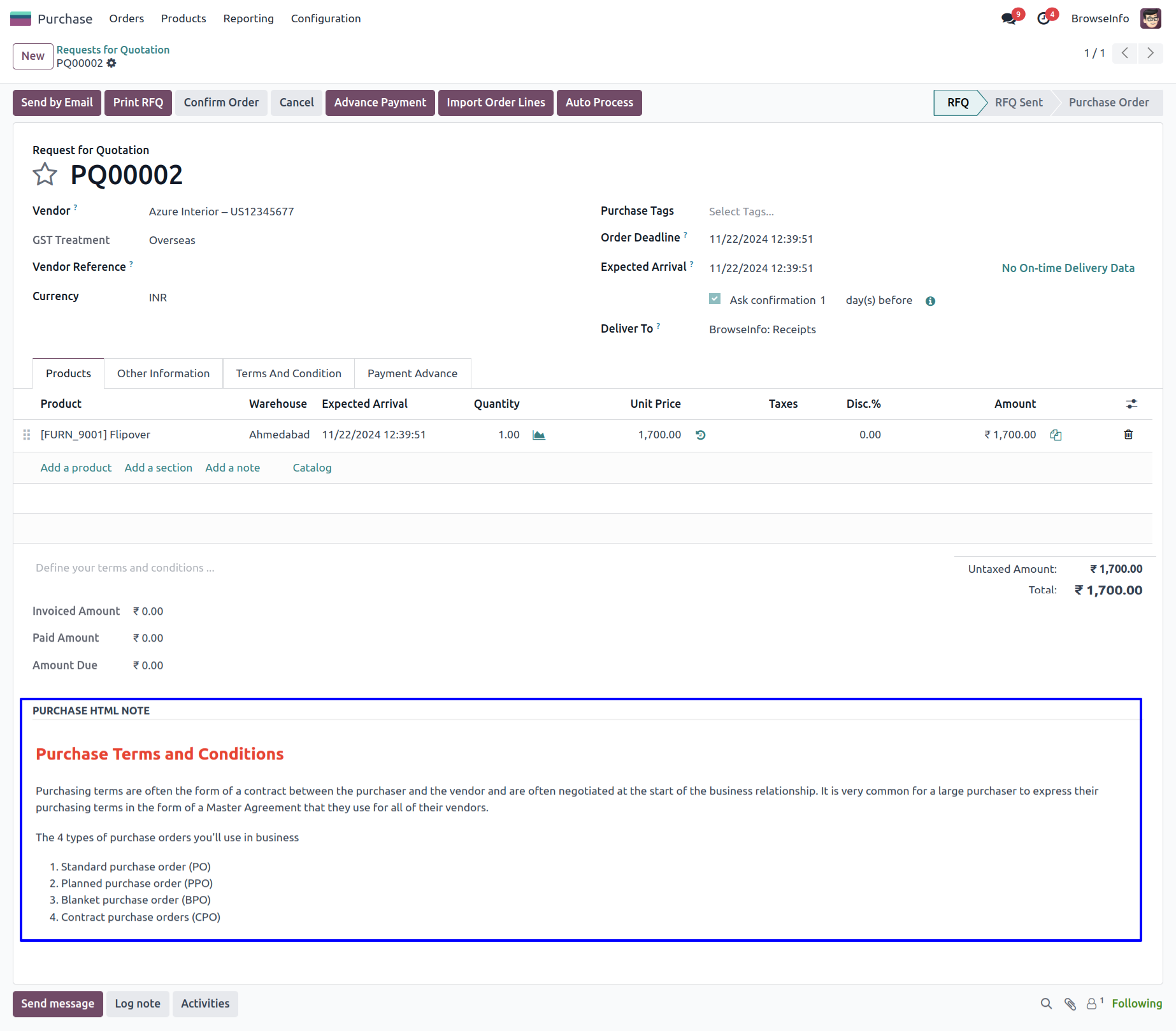Open the Configuration menu
Viewport: 1176px width, 1031px height.
tap(326, 18)
